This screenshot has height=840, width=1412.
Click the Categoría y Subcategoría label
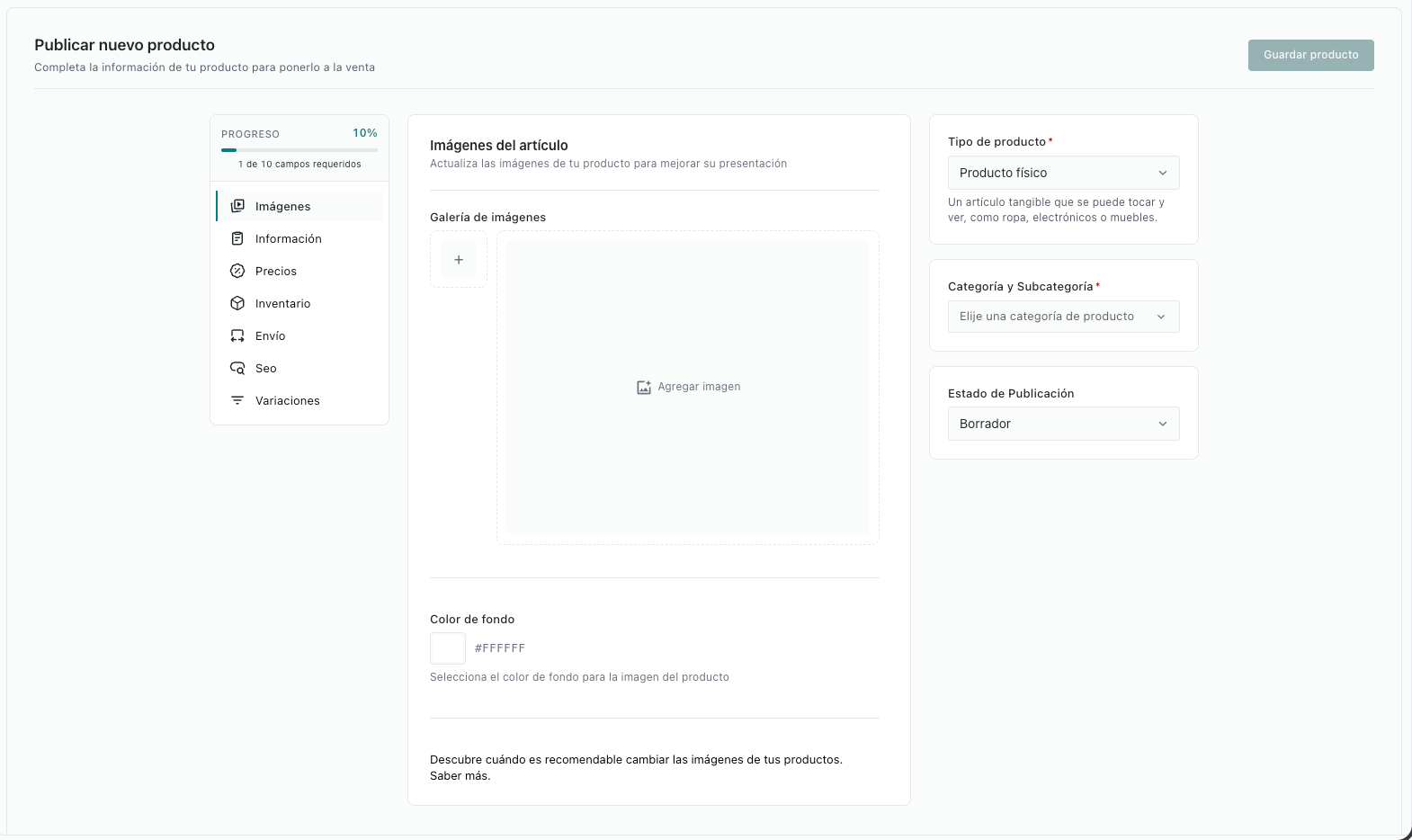(x=1021, y=287)
